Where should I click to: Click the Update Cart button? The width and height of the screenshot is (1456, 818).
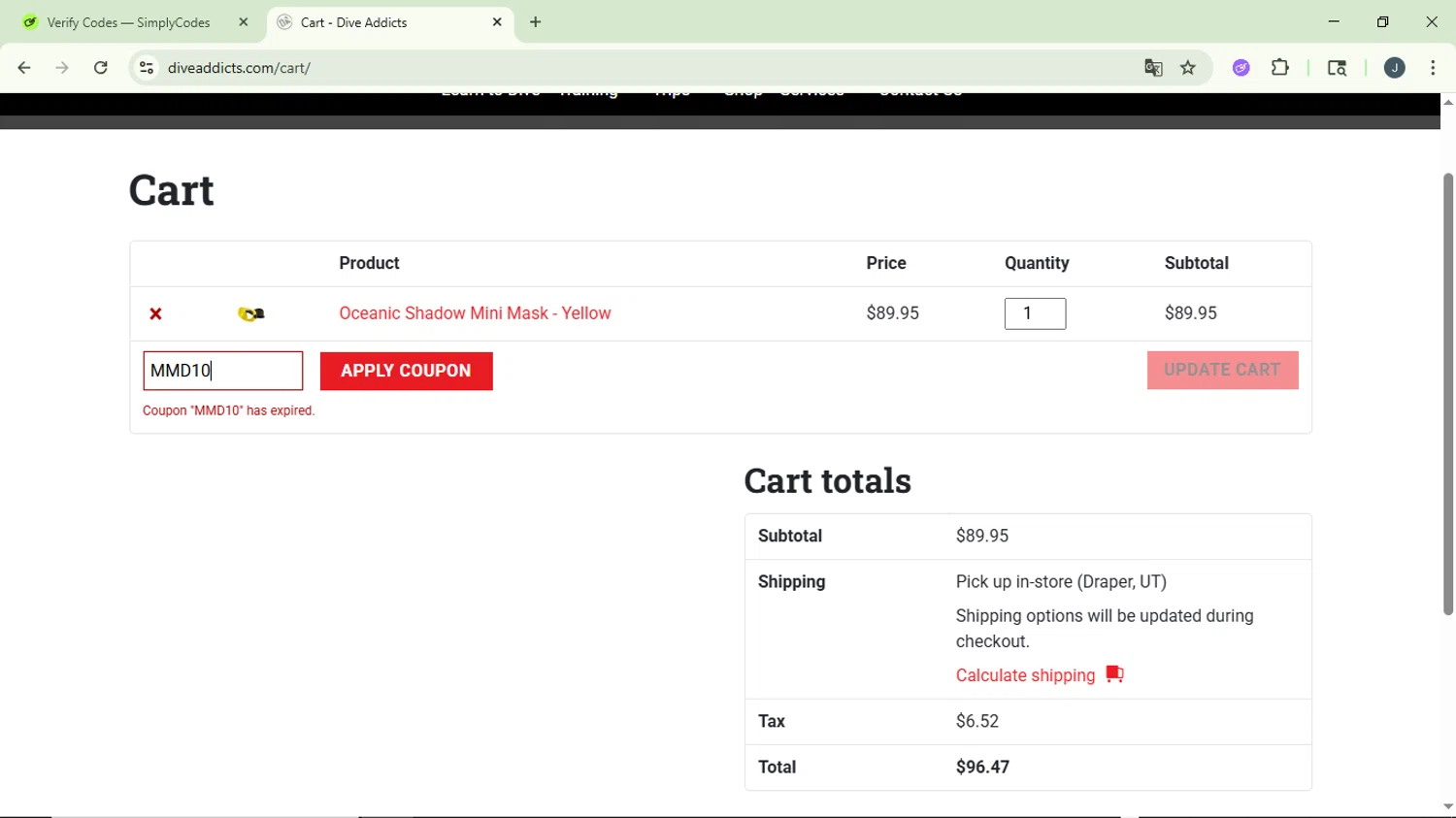pyautogui.click(x=1222, y=370)
